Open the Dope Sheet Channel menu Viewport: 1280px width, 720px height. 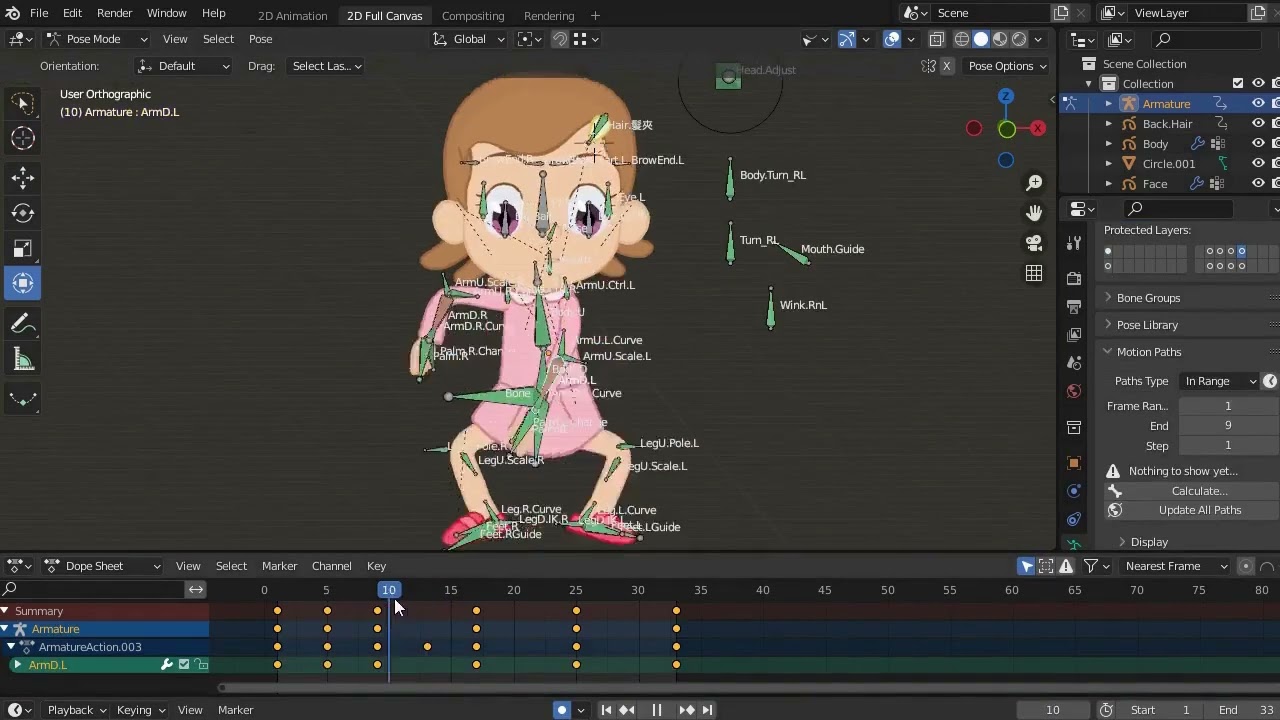(x=331, y=566)
